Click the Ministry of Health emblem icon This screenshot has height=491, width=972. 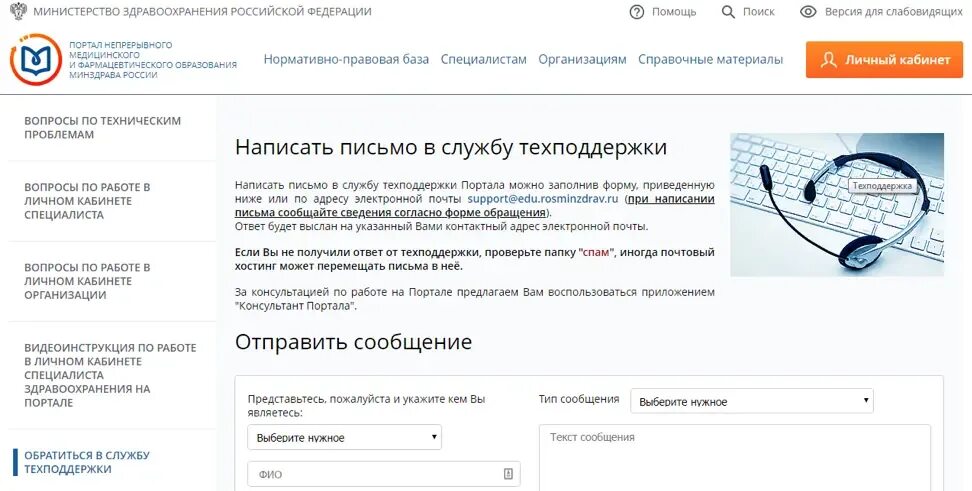[19, 11]
